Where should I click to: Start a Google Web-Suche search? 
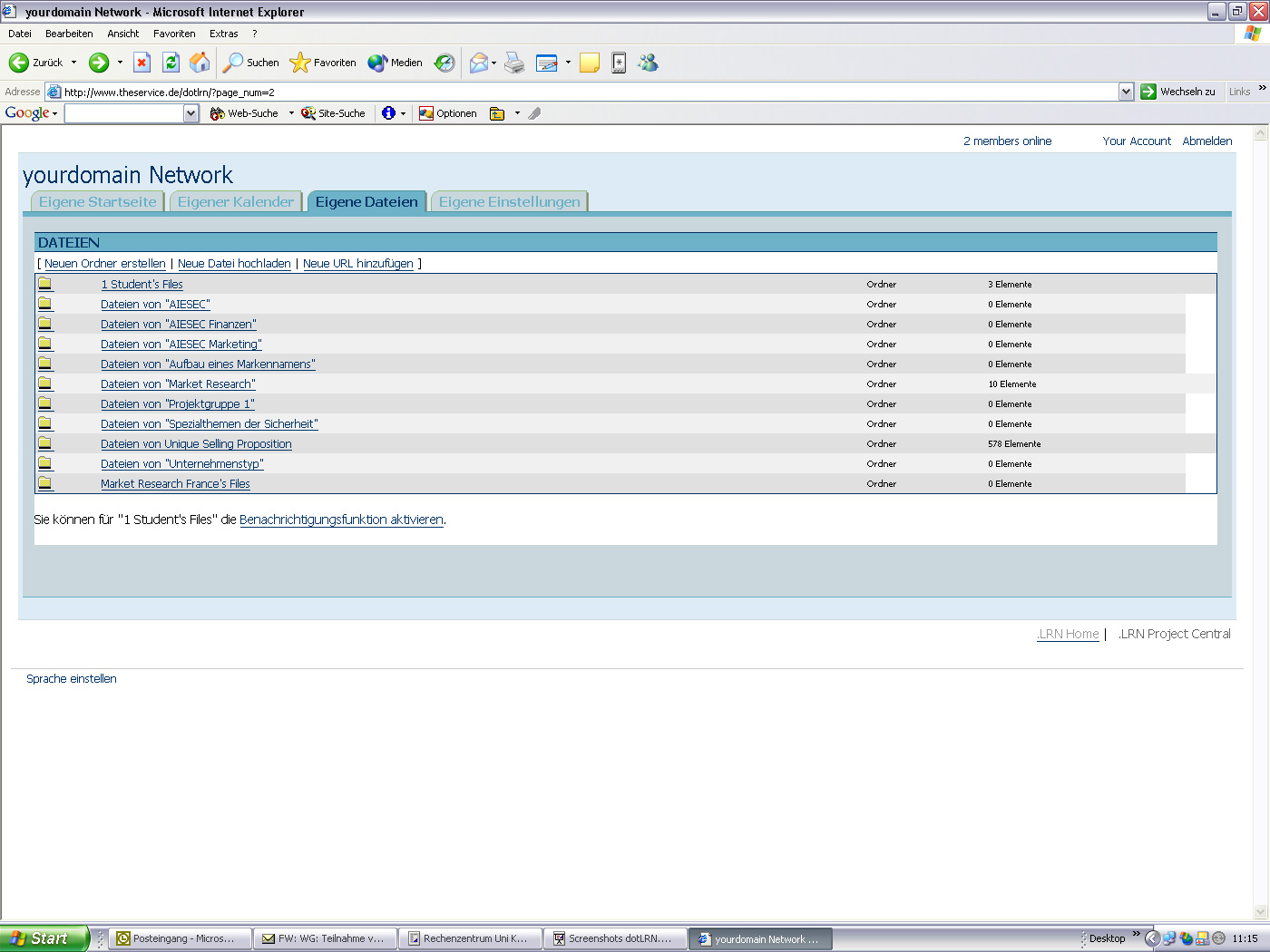[251, 113]
